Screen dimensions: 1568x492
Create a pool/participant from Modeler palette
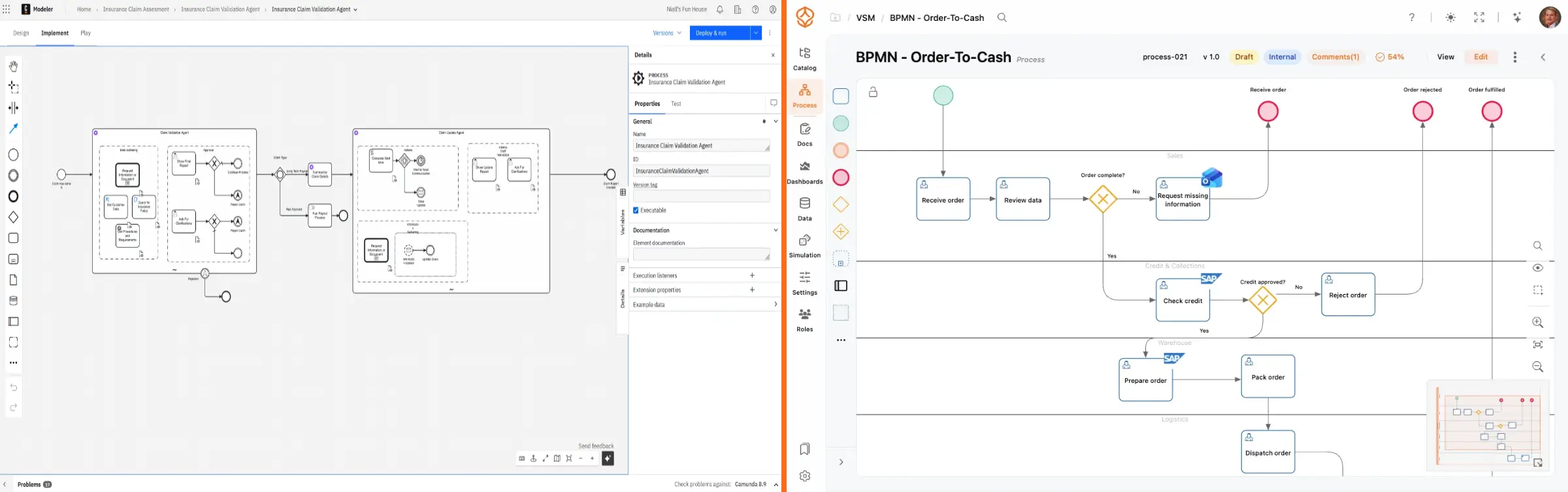[13, 321]
